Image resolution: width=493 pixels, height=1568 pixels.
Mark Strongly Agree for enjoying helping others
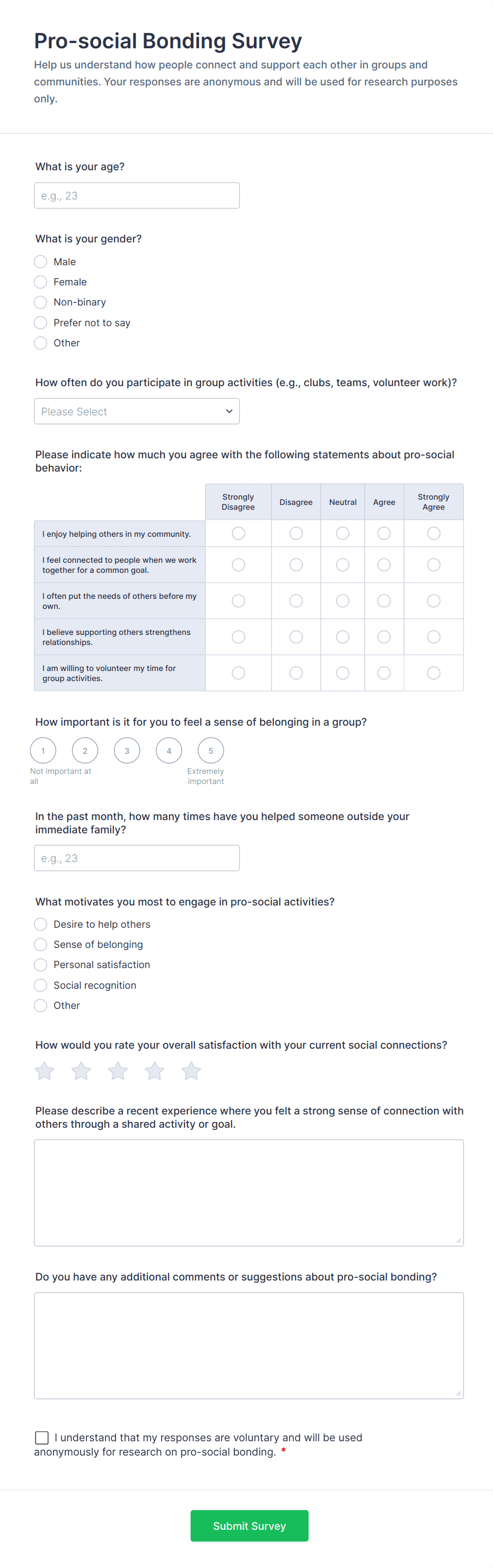coord(433,533)
